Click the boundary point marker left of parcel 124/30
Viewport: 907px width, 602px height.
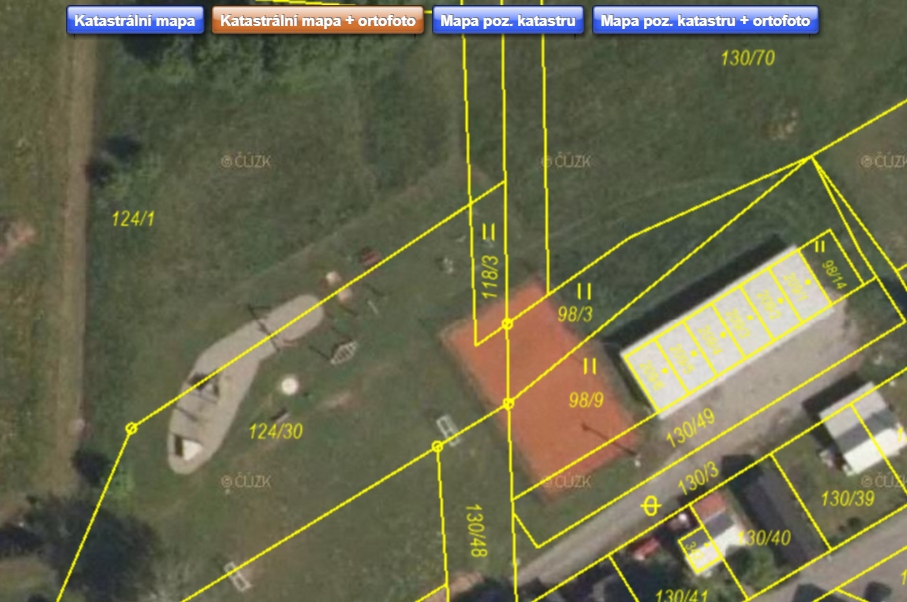click(131, 428)
